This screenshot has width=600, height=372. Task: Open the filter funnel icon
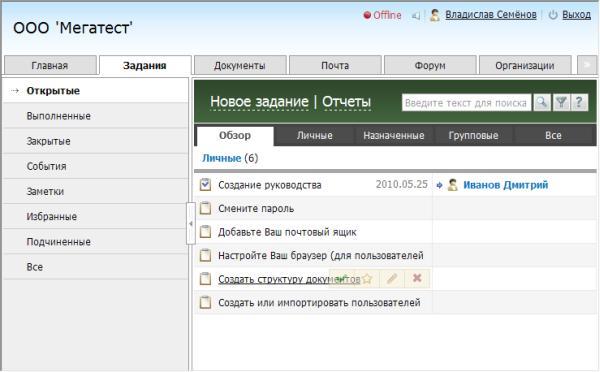pyautogui.click(x=561, y=103)
